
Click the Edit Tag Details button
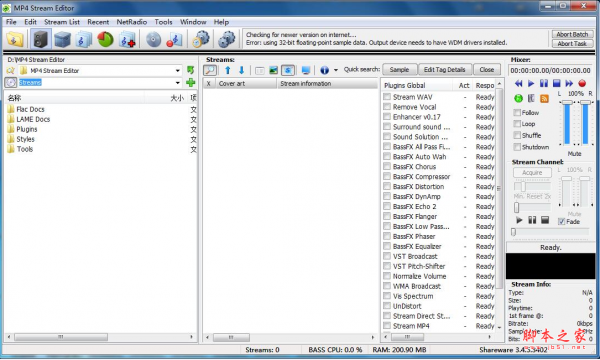[444, 70]
